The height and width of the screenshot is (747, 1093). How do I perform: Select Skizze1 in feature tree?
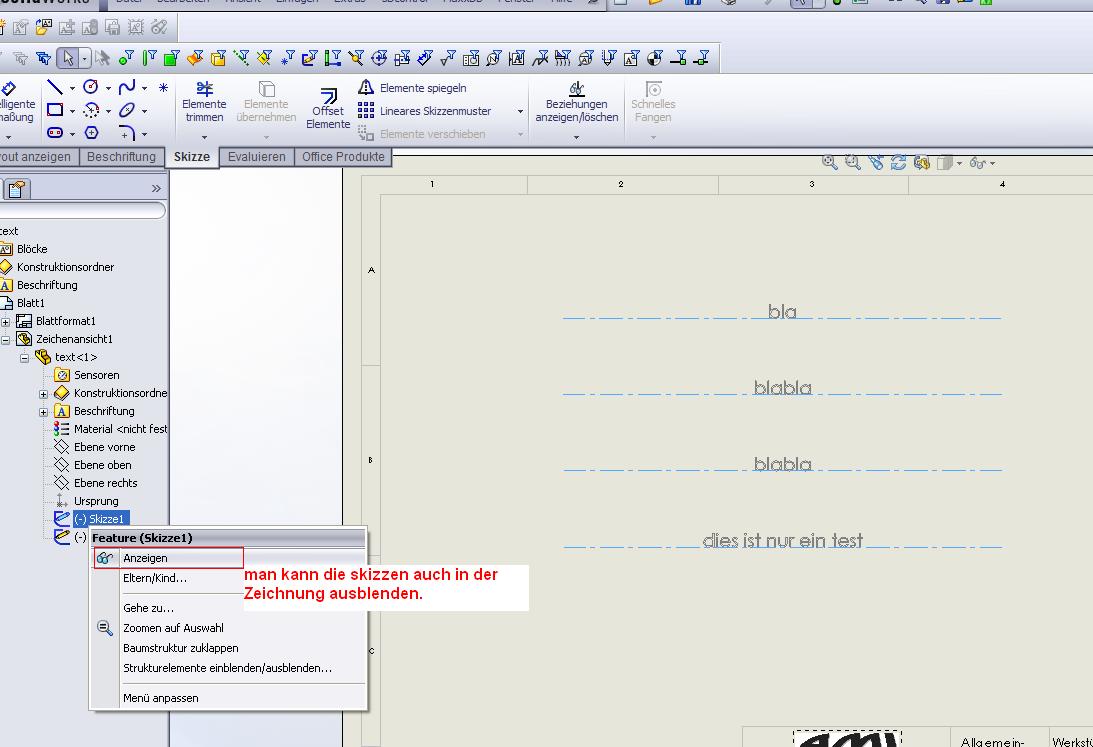(101, 519)
